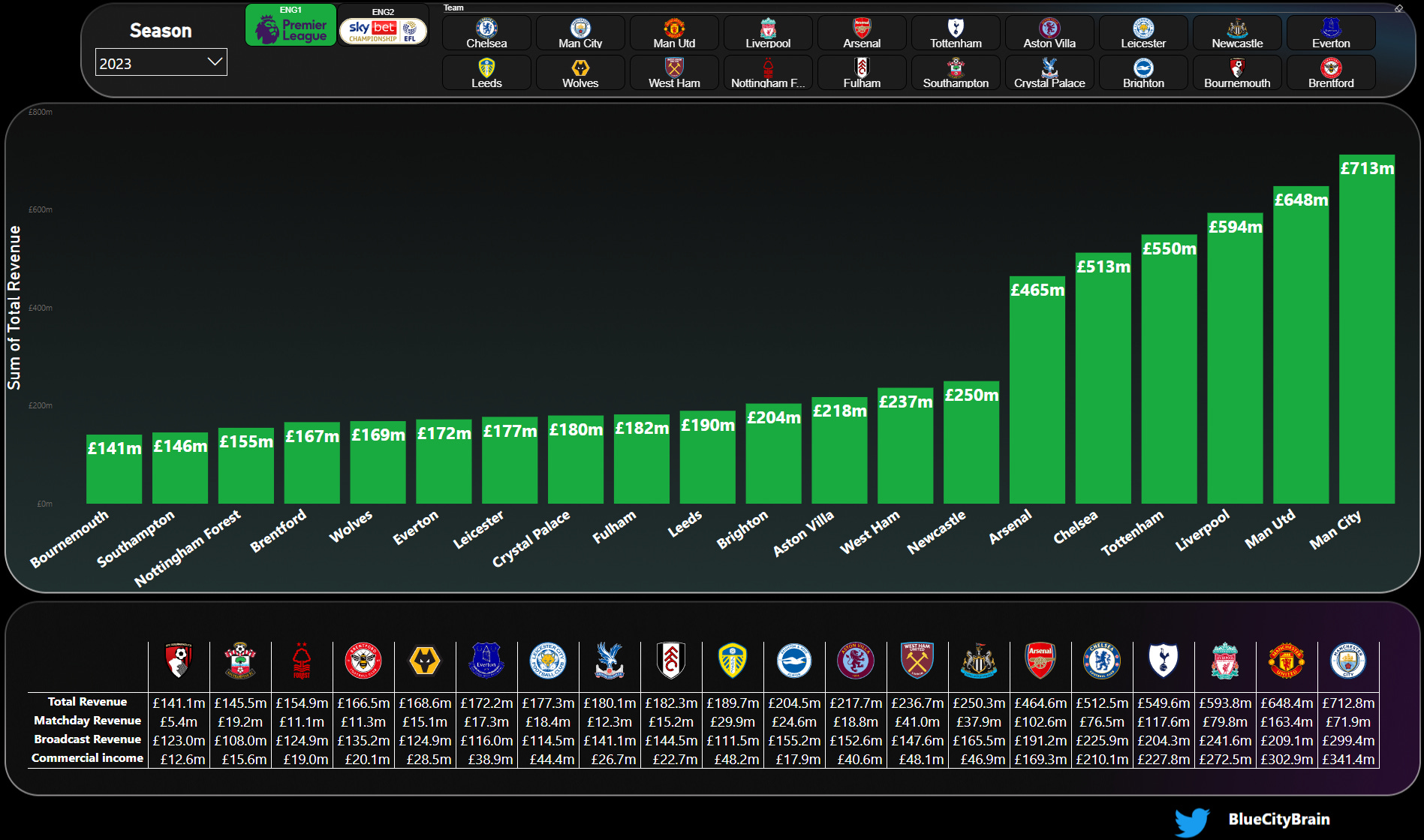Viewport: 1424px width, 840px height.
Task: Select the Bournemouth £141m bar
Action: [114, 468]
